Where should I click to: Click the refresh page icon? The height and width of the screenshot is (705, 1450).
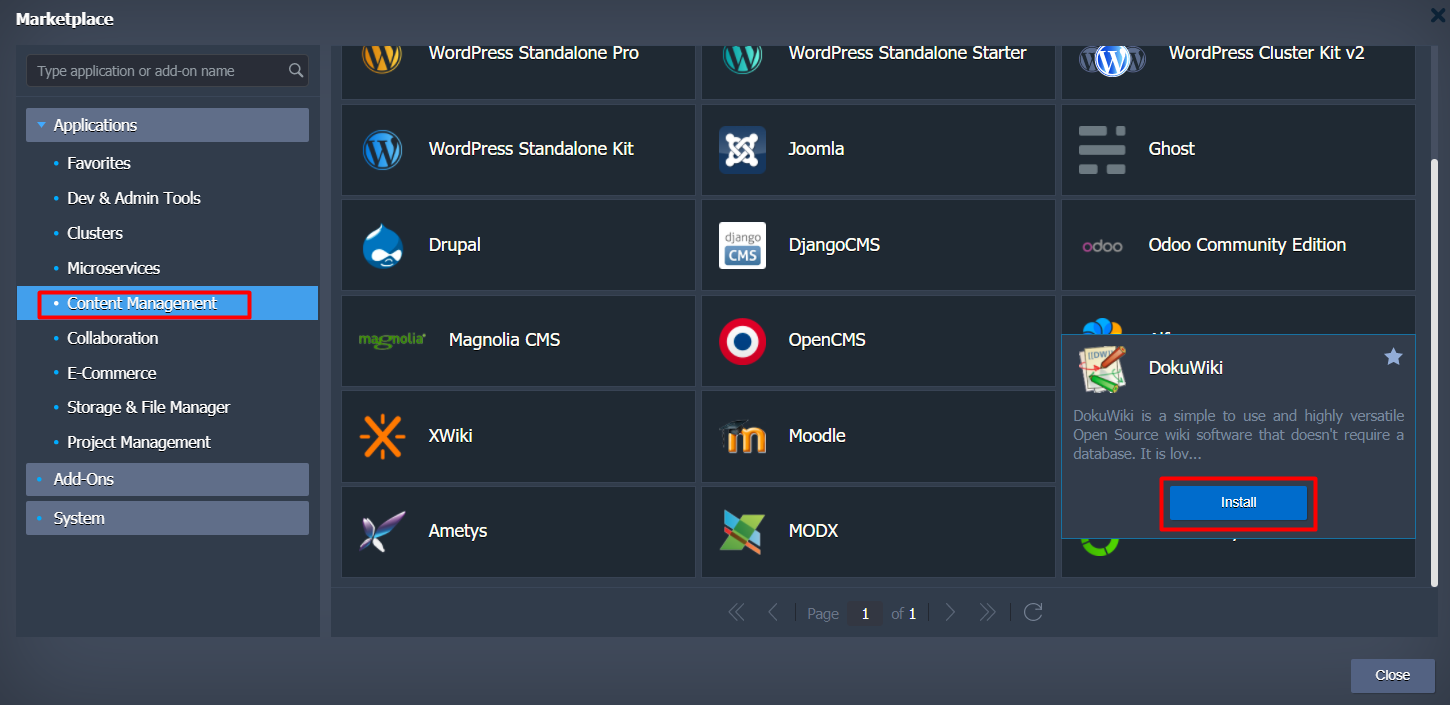[1033, 612]
